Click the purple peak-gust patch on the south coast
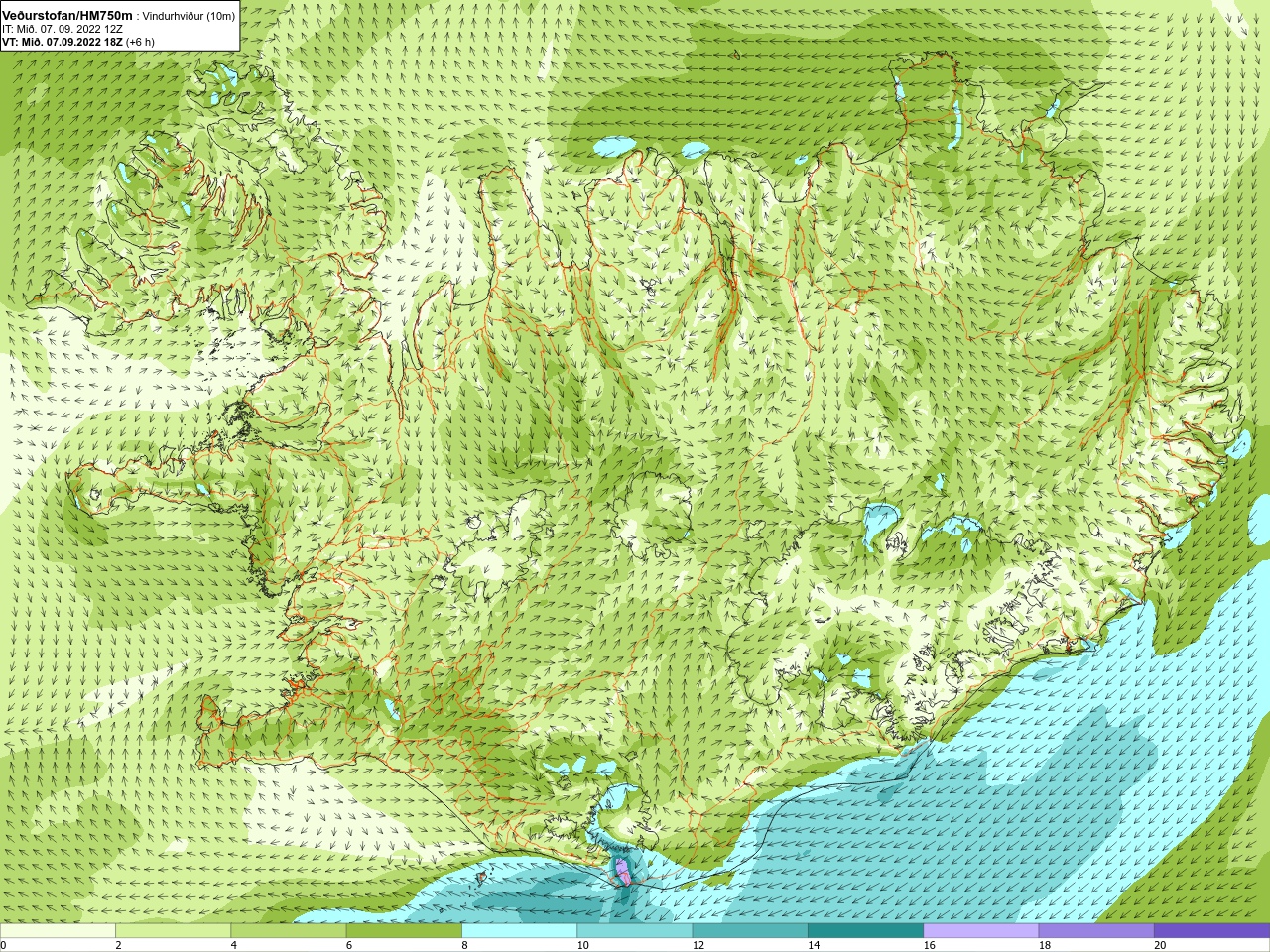 click(x=622, y=873)
